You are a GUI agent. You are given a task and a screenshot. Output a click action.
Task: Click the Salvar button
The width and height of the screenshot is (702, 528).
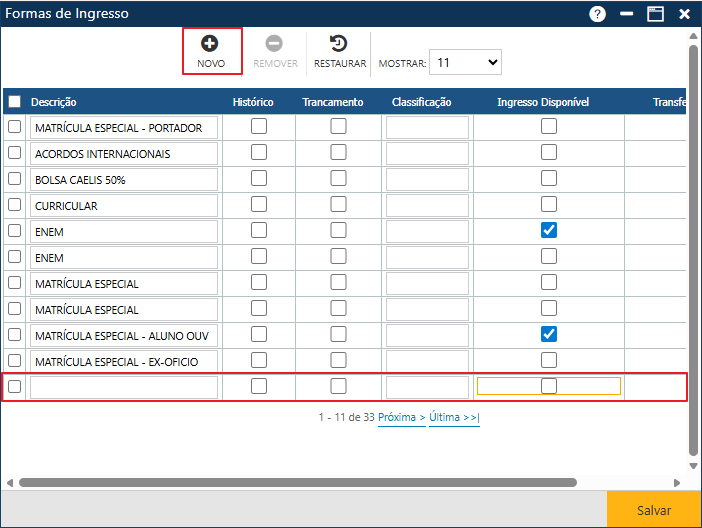click(x=654, y=510)
